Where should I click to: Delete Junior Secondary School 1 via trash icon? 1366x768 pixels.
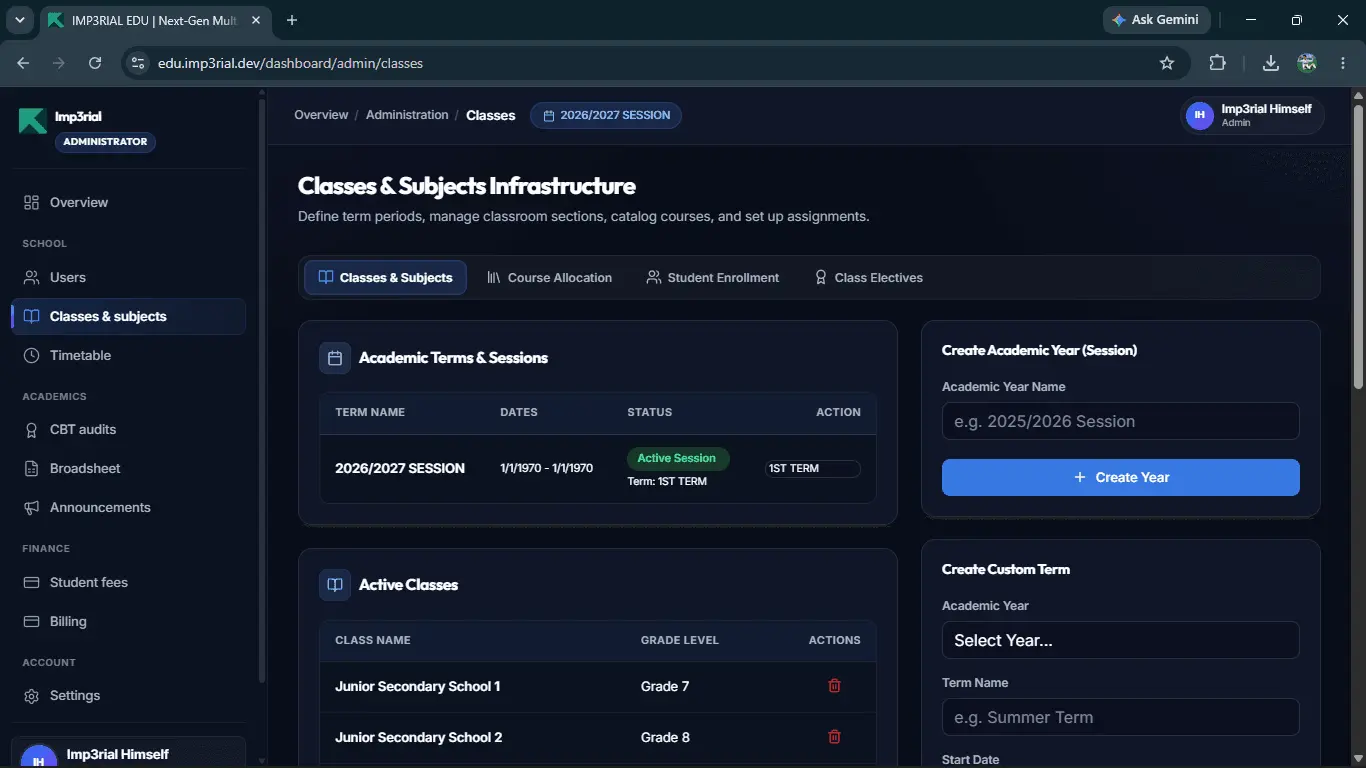(834, 686)
